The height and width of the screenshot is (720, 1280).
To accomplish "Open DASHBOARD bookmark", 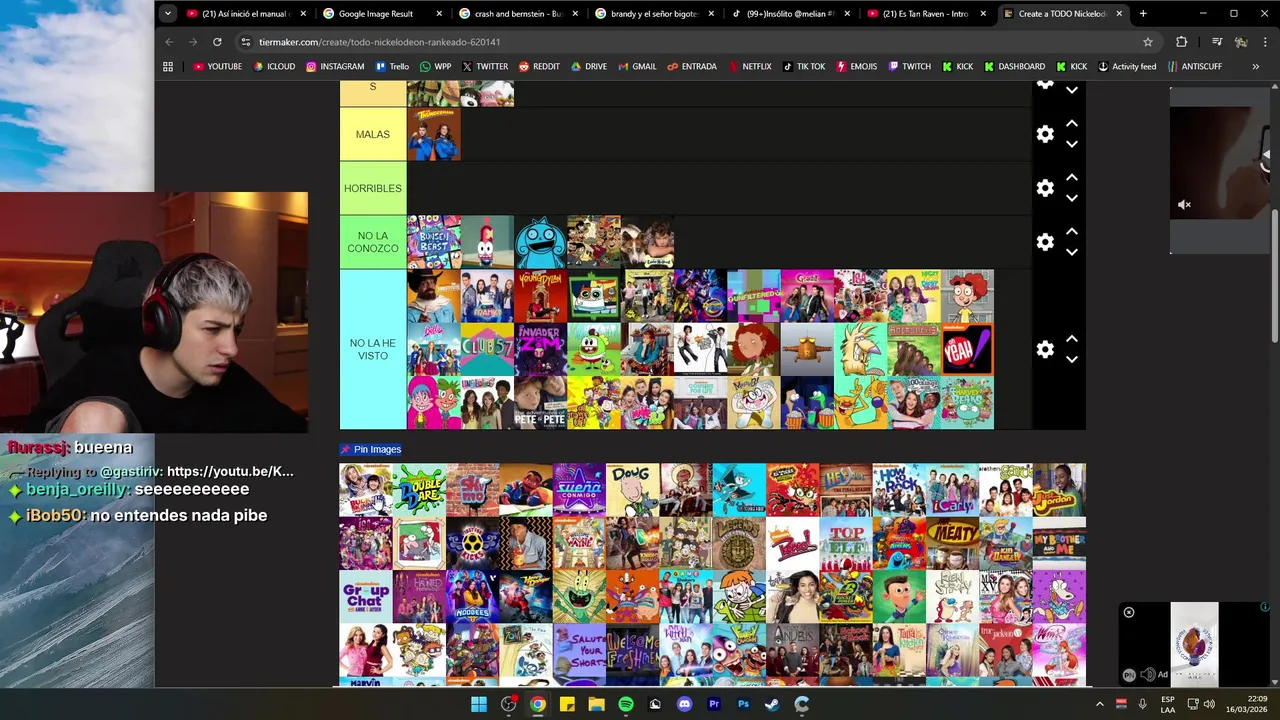I will click(1014, 67).
